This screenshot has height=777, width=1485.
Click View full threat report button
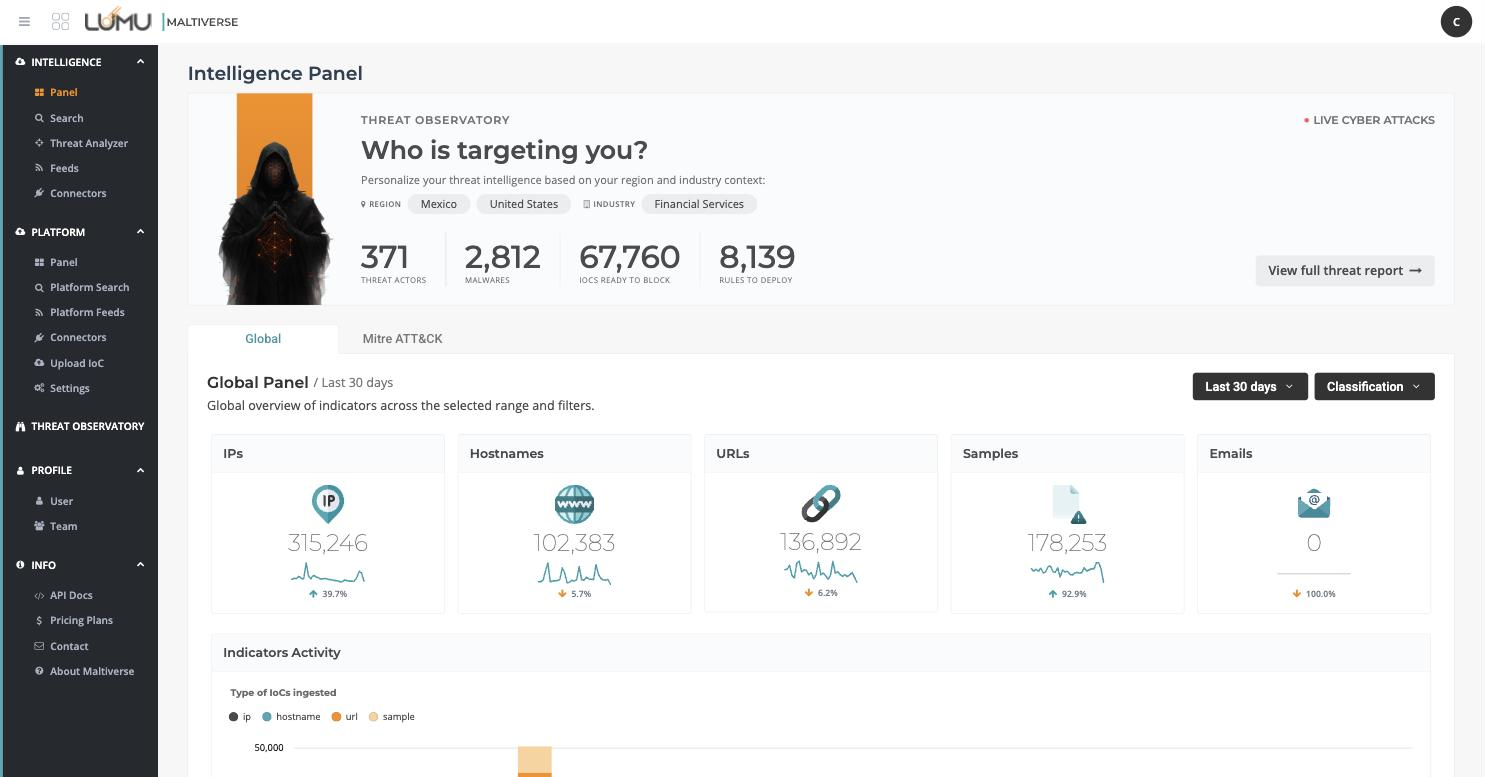(x=1345, y=270)
